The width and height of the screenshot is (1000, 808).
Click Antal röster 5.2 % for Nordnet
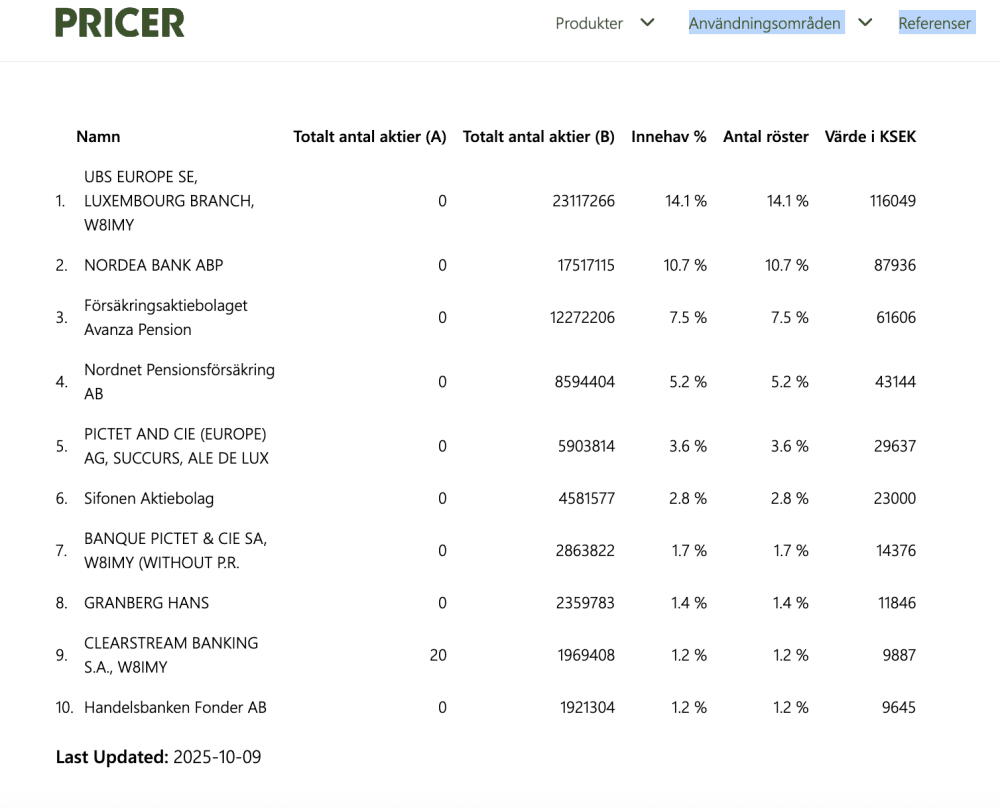[x=790, y=382]
